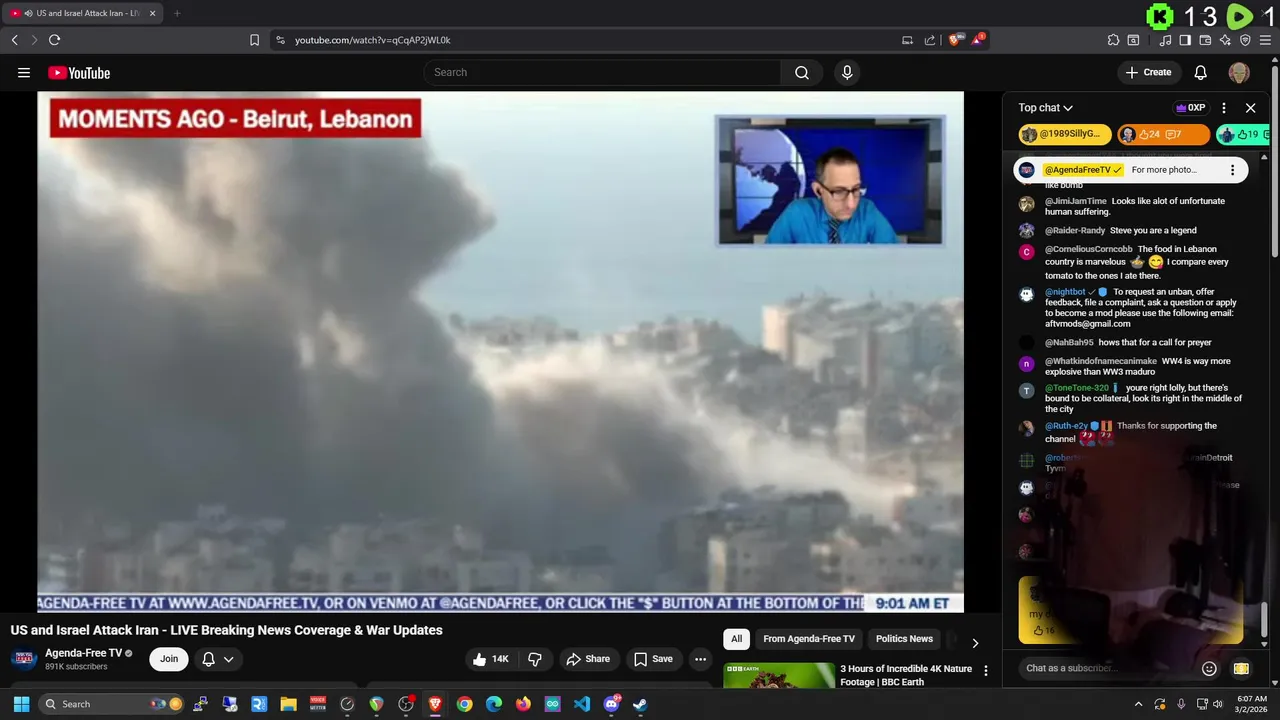Open pinned message three-dot menu
The image size is (1280, 720).
pos(1232,170)
